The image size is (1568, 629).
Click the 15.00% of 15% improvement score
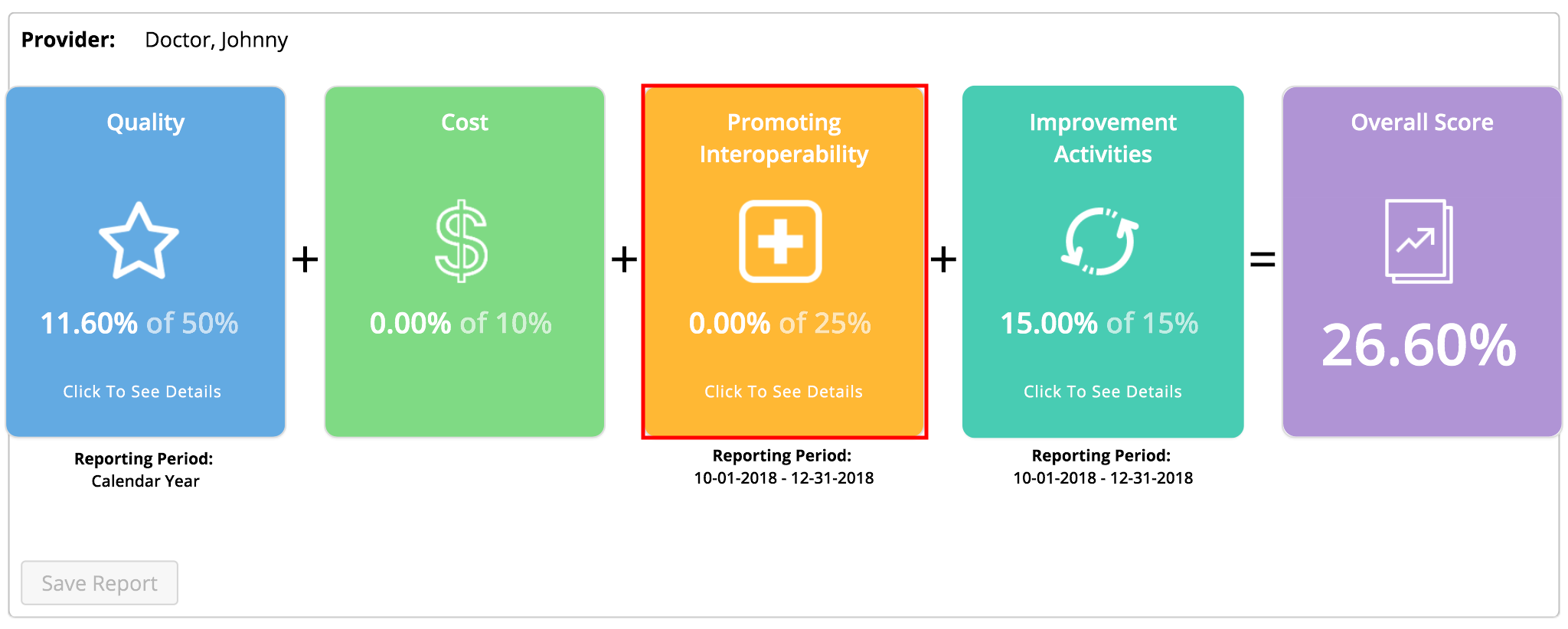1099,323
